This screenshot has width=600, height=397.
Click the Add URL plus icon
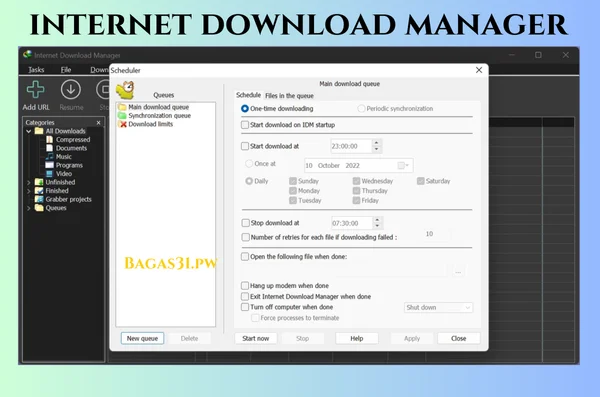coord(35,90)
